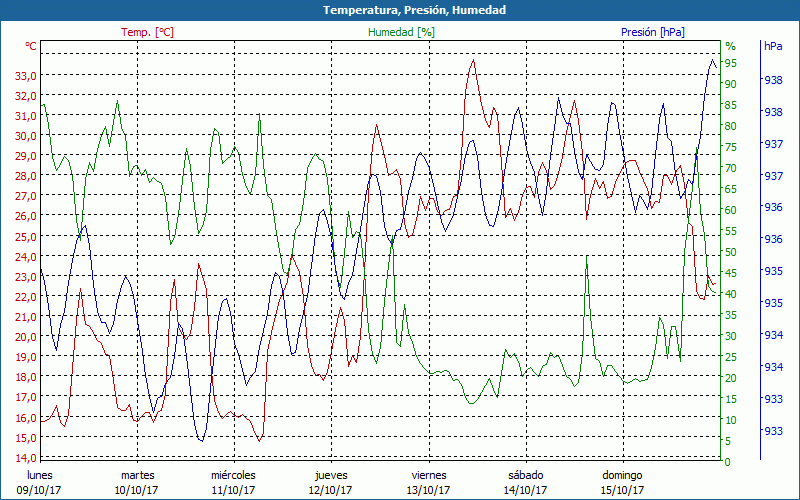
Task: Select the blue Presión [hPa] legend label
Action: coord(653,32)
